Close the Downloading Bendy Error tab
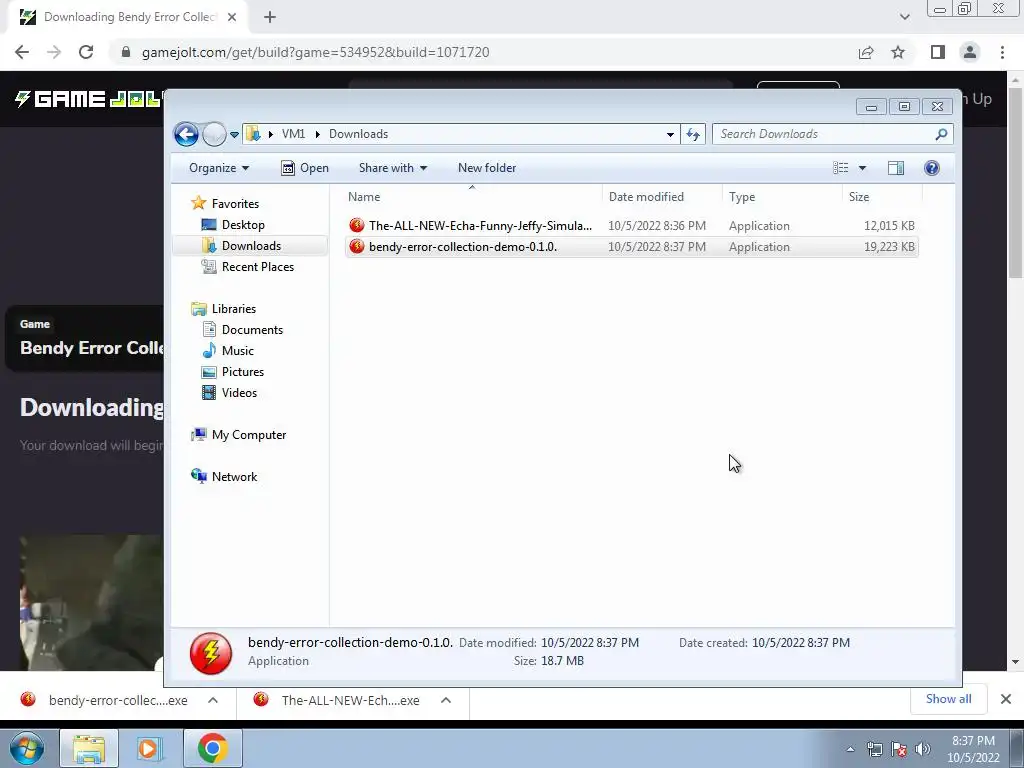The image size is (1024, 768). (232, 17)
